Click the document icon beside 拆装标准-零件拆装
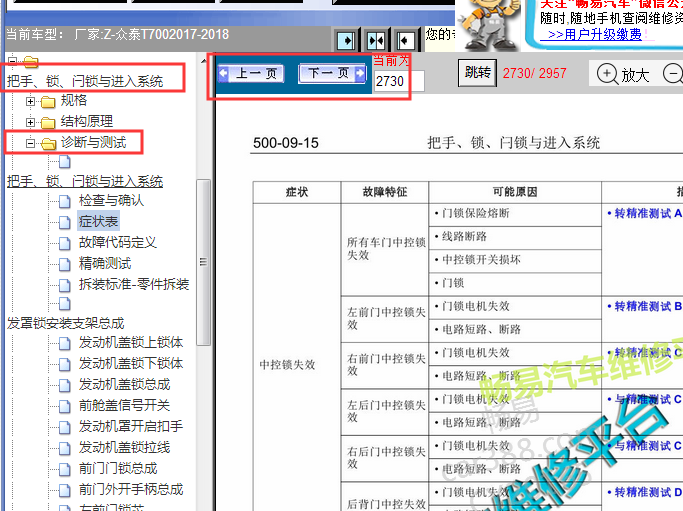 click(x=64, y=285)
